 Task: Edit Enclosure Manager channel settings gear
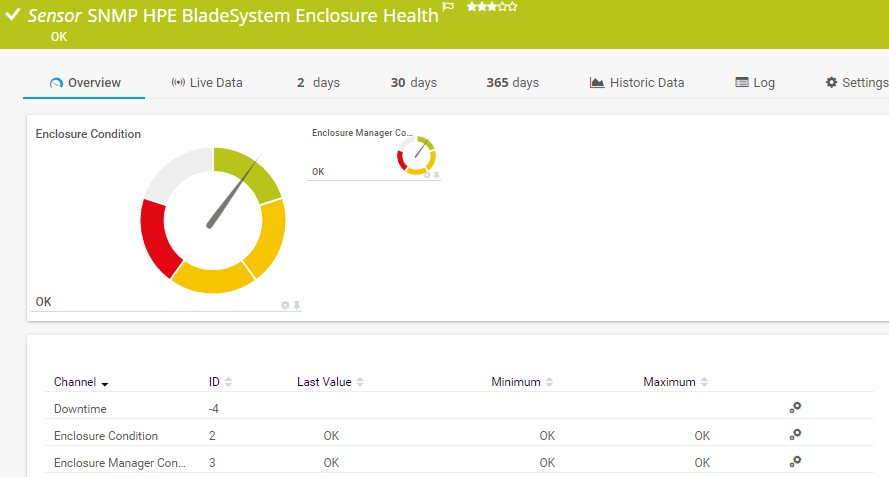pyautogui.click(x=795, y=462)
